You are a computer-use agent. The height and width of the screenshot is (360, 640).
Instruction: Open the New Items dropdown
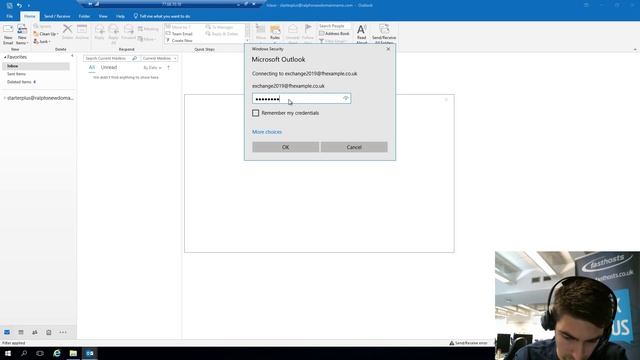22,34
